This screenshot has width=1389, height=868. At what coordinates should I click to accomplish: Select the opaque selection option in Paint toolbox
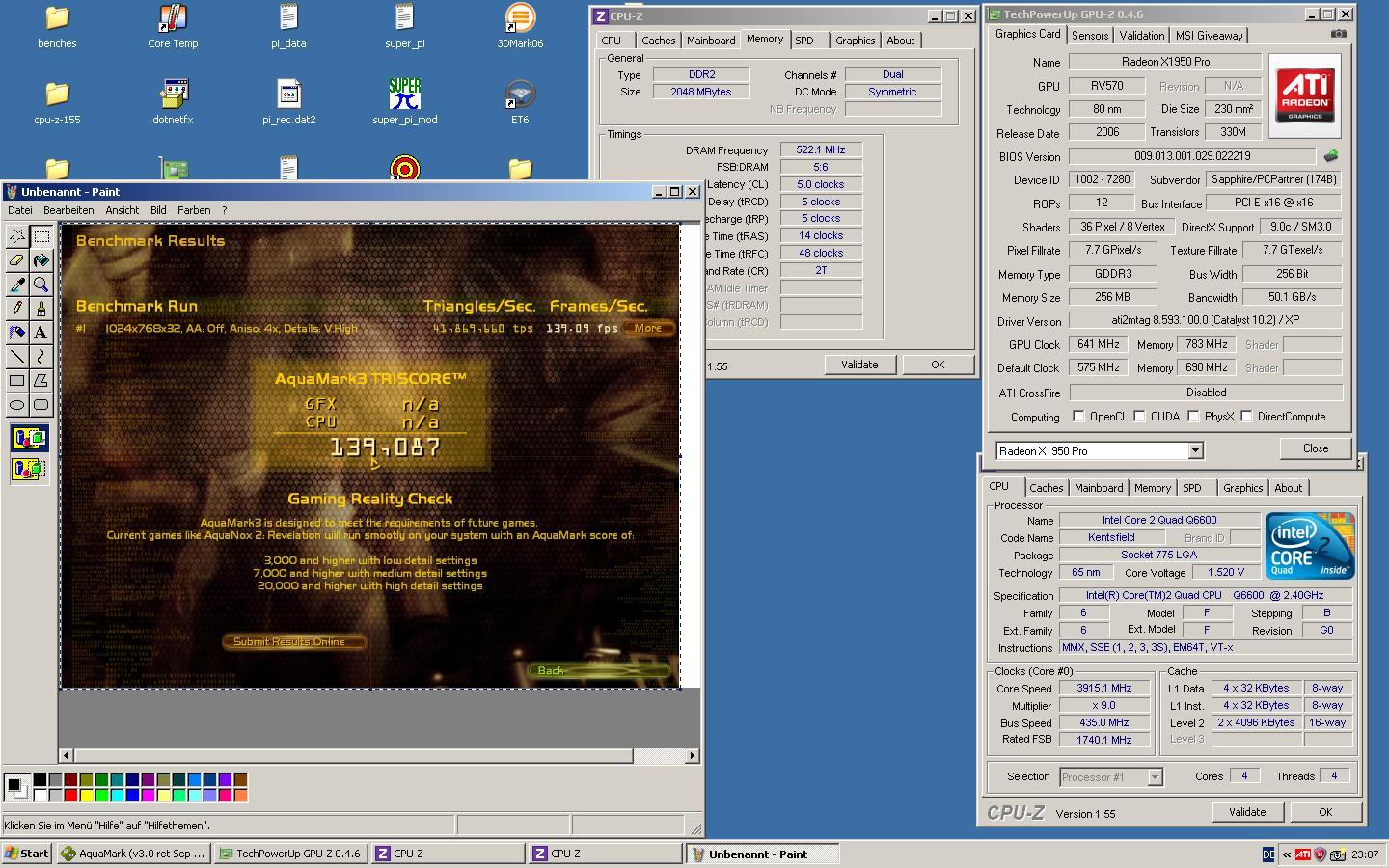coord(29,439)
